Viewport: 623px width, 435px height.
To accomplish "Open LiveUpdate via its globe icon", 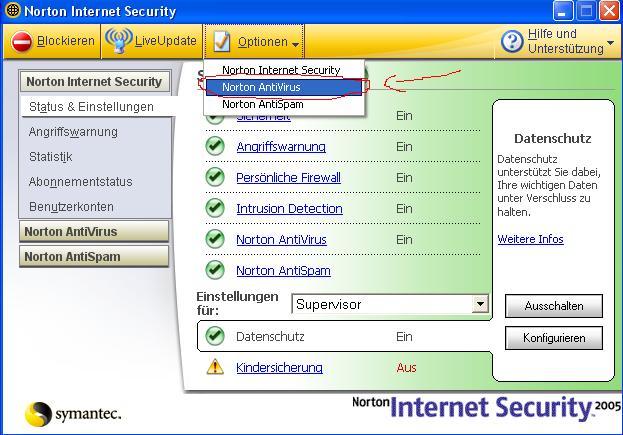I will coord(119,42).
